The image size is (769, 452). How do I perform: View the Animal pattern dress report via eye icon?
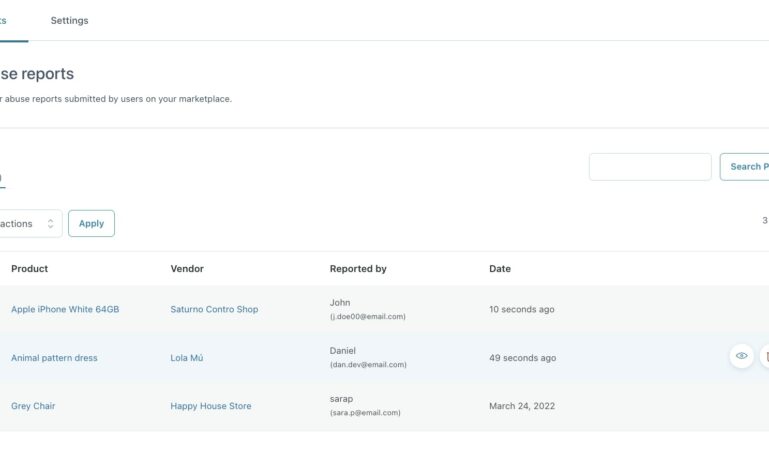tap(741, 356)
